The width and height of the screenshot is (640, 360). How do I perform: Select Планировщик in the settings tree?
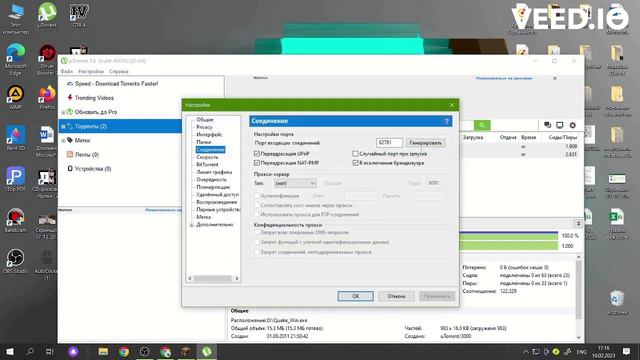[x=213, y=187]
